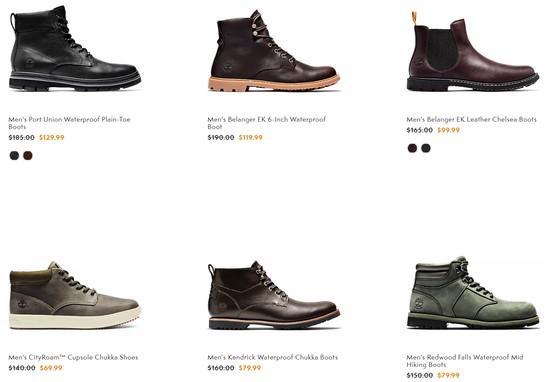This screenshot has width=550, height=382.
Task: Click the $99.99 Chelsea boots sale price
Action: [x=448, y=130]
